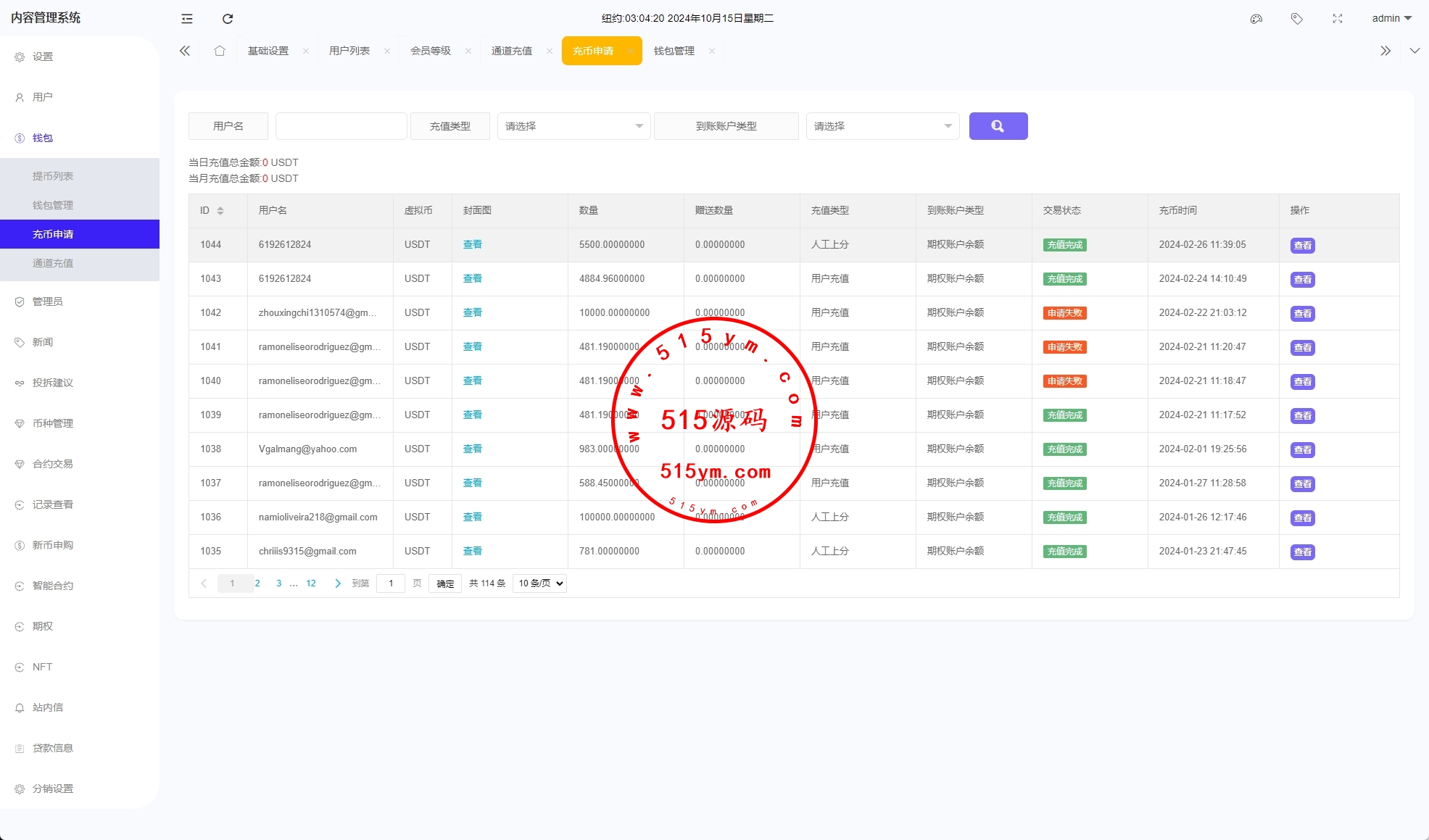Expand the 10 条/页 page size dropdown
Viewport: 1429px width, 840px height.
pyautogui.click(x=539, y=583)
